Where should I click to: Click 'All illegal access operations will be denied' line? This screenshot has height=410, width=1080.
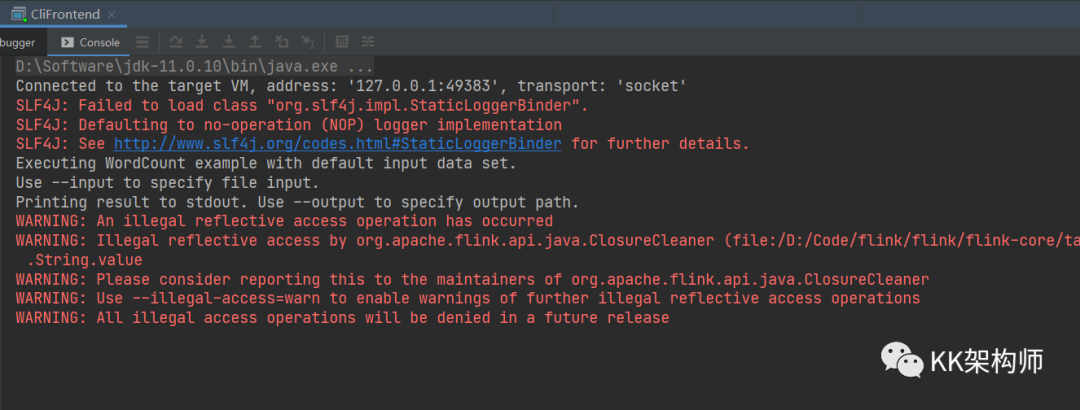click(342, 318)
